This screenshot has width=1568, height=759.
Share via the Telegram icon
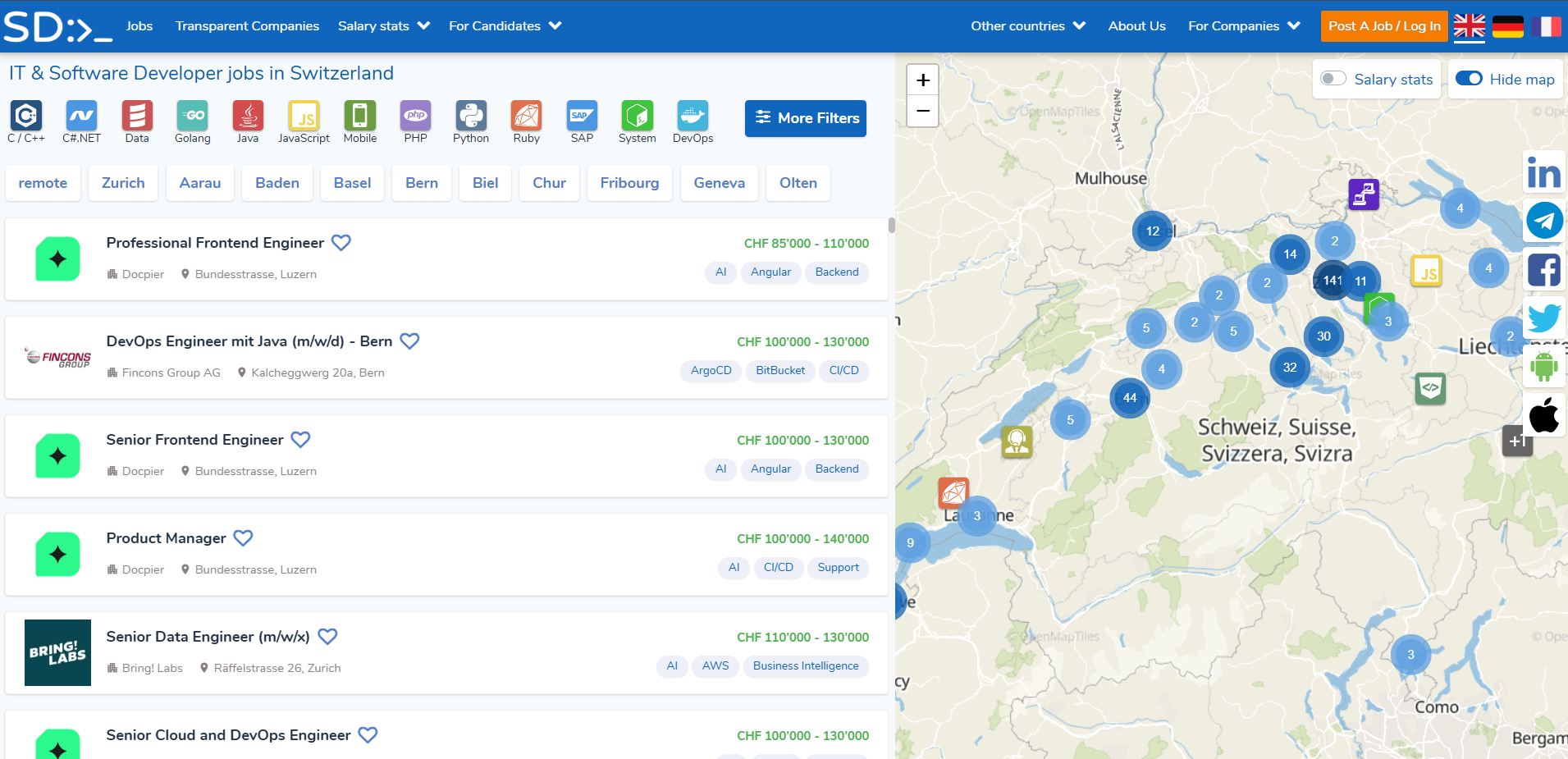click(1544, 221)
